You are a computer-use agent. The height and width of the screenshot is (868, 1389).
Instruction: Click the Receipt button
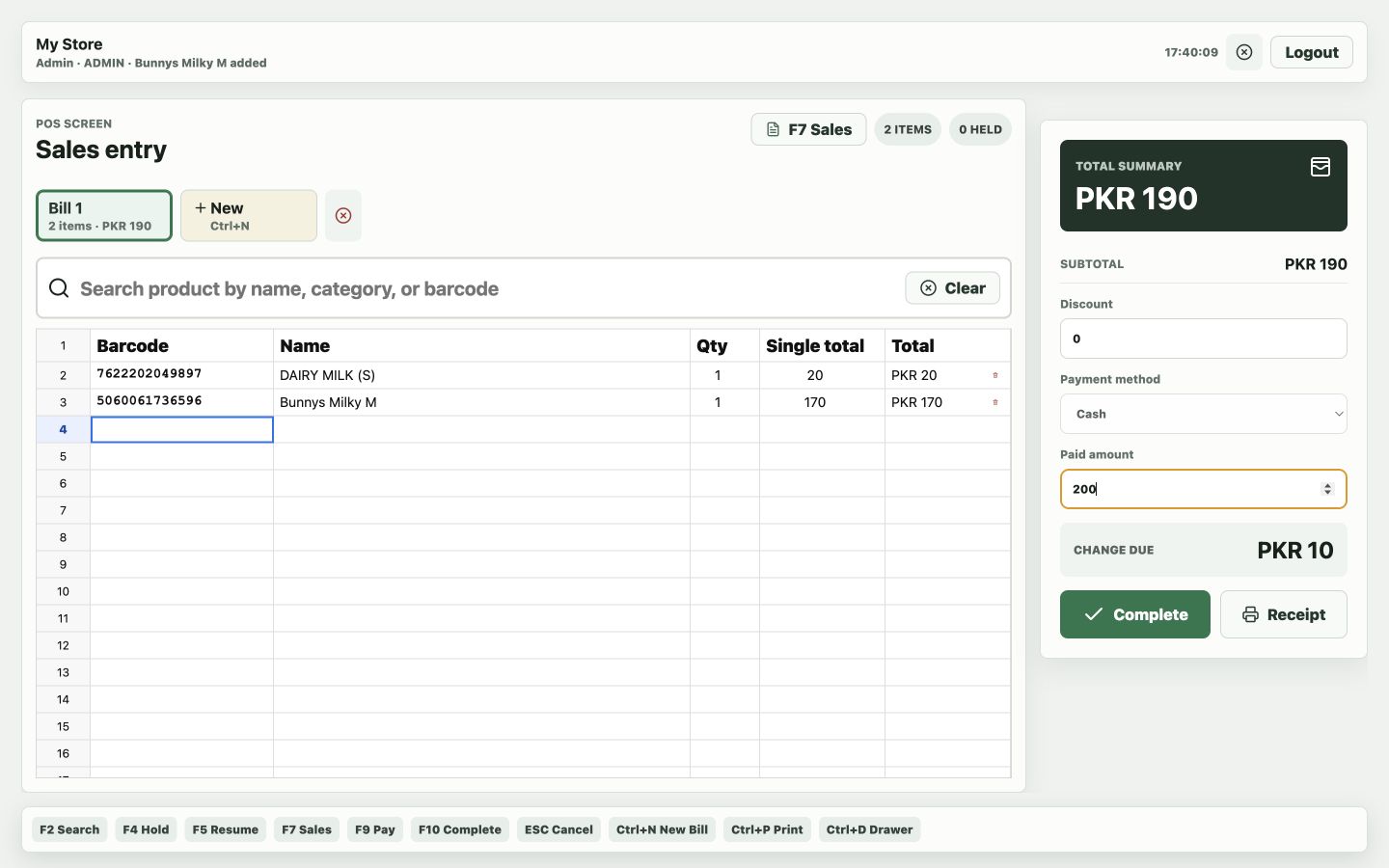[1283, 614]
